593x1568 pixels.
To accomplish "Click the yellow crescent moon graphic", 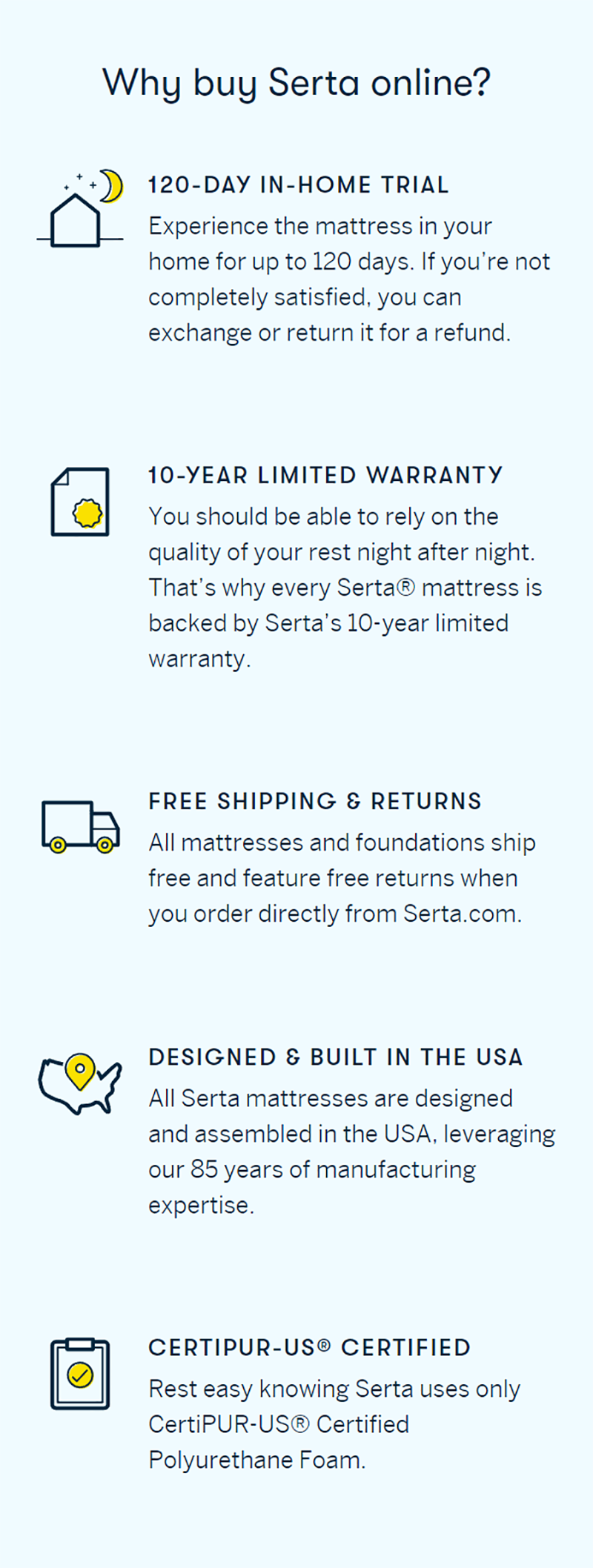I will point(112,186).
